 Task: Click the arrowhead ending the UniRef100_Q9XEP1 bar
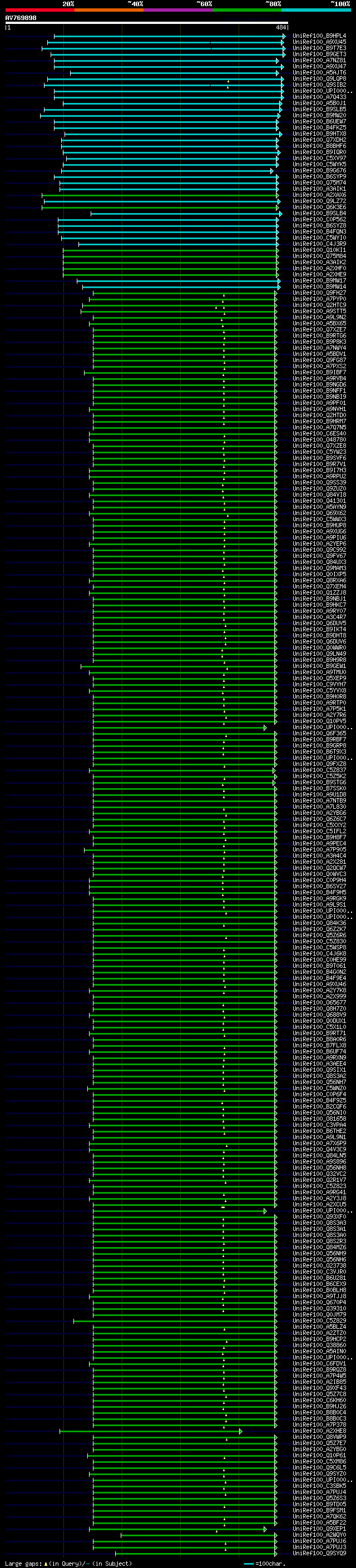pyautogui.click(x=265, y=1529)
